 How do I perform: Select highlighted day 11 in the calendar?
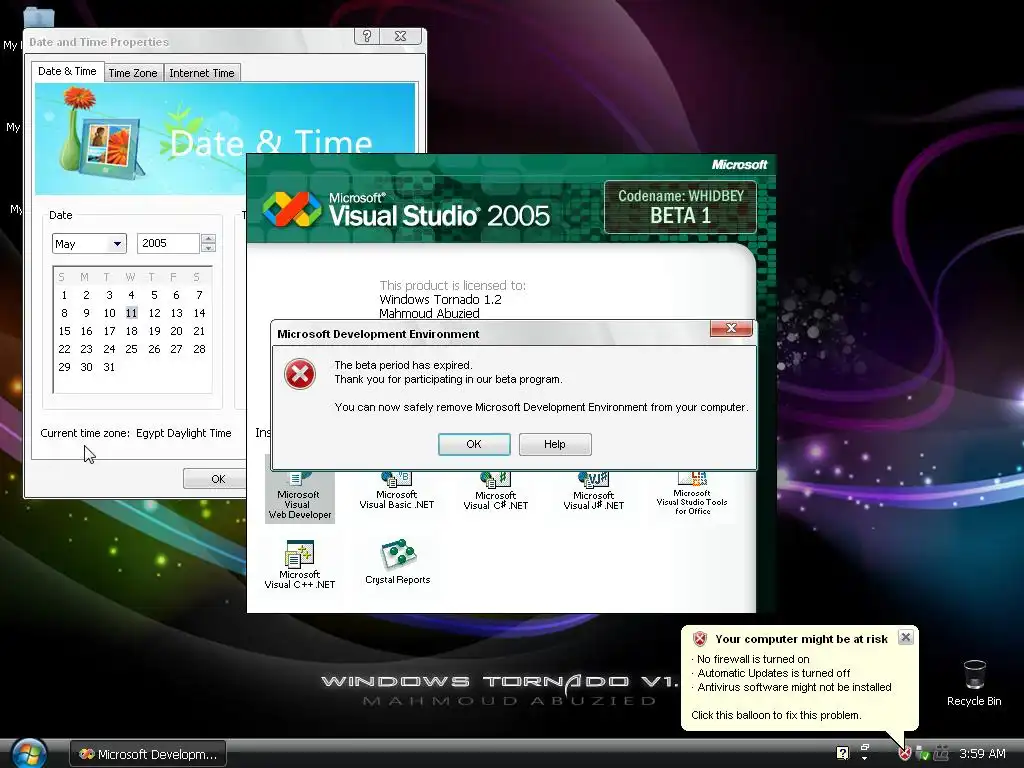[x=131, y=313]
